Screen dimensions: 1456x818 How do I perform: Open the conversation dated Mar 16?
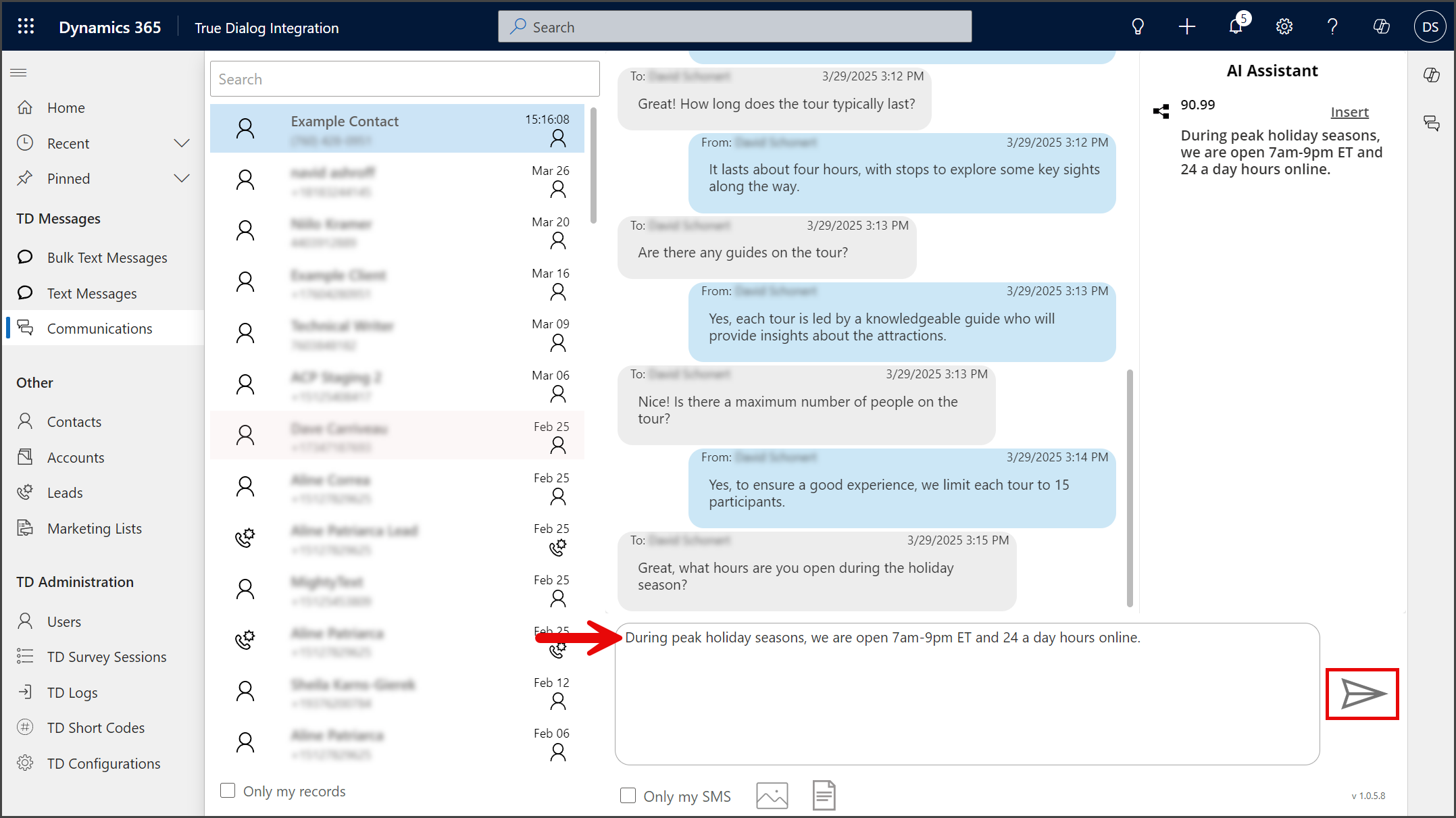[397, 283]
